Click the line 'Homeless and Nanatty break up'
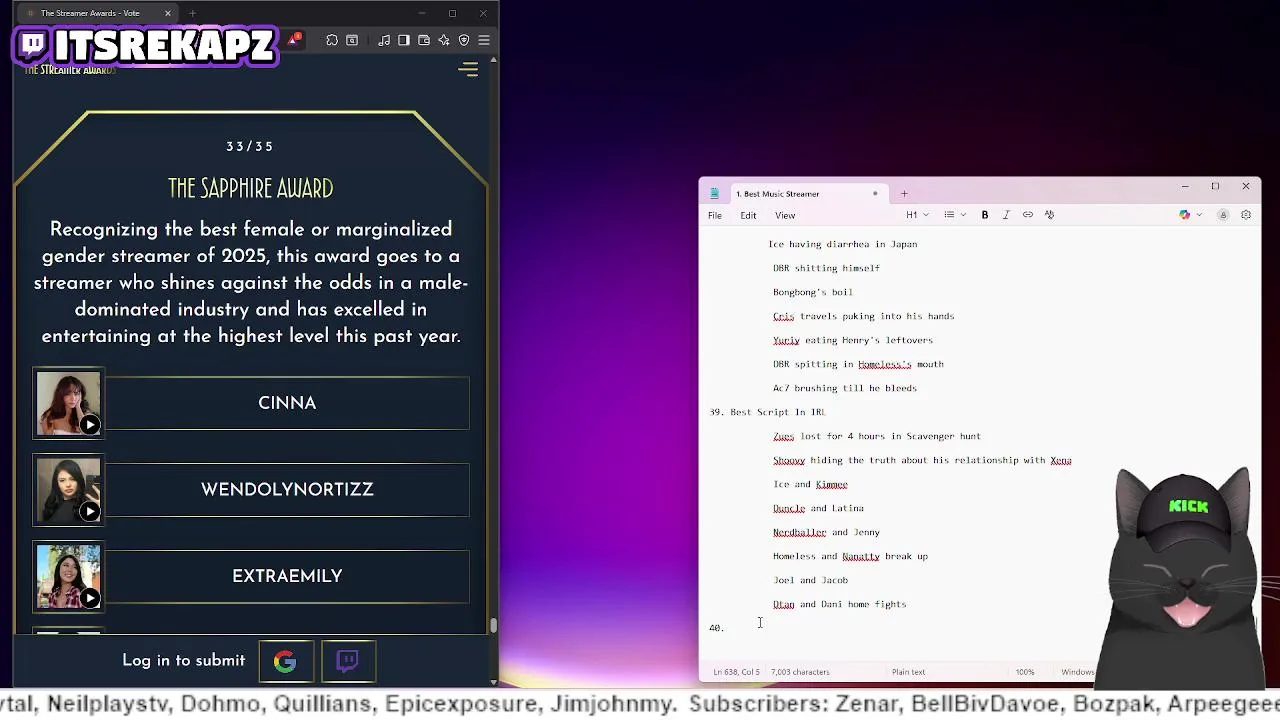The height and width of the screenshot is (720, 1280). tap(850, 556)
